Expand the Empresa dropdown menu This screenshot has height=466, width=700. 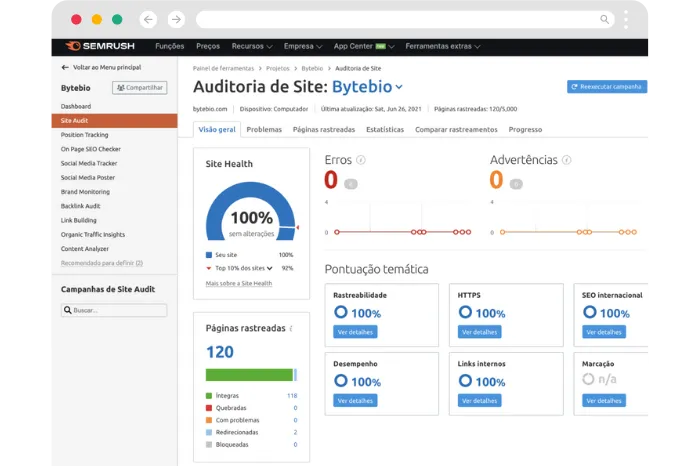pyautogui.click(x=303, y=46)
